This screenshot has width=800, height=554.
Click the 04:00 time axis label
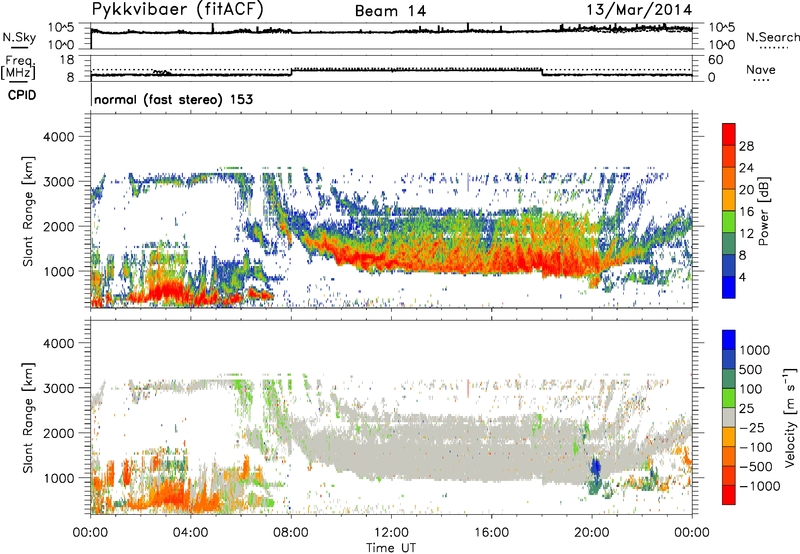[191, 532]
